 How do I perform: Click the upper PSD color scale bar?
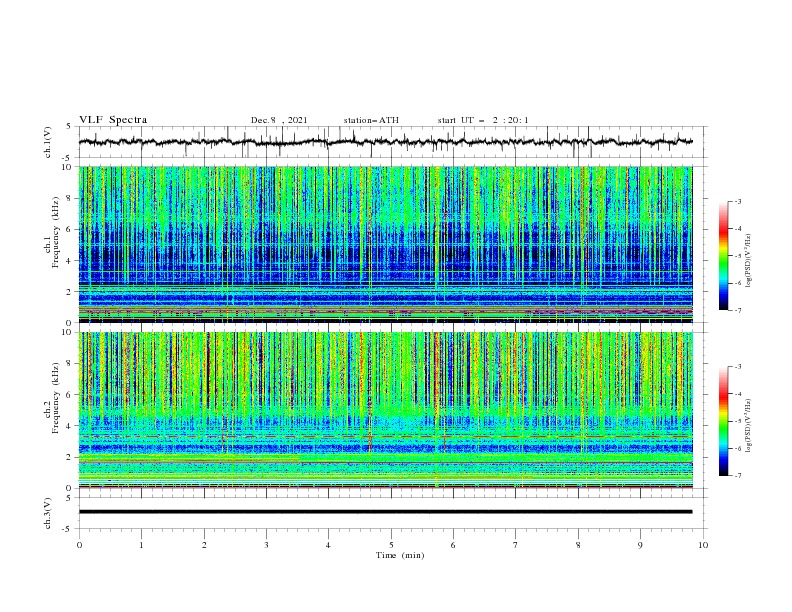click(723, 255)
